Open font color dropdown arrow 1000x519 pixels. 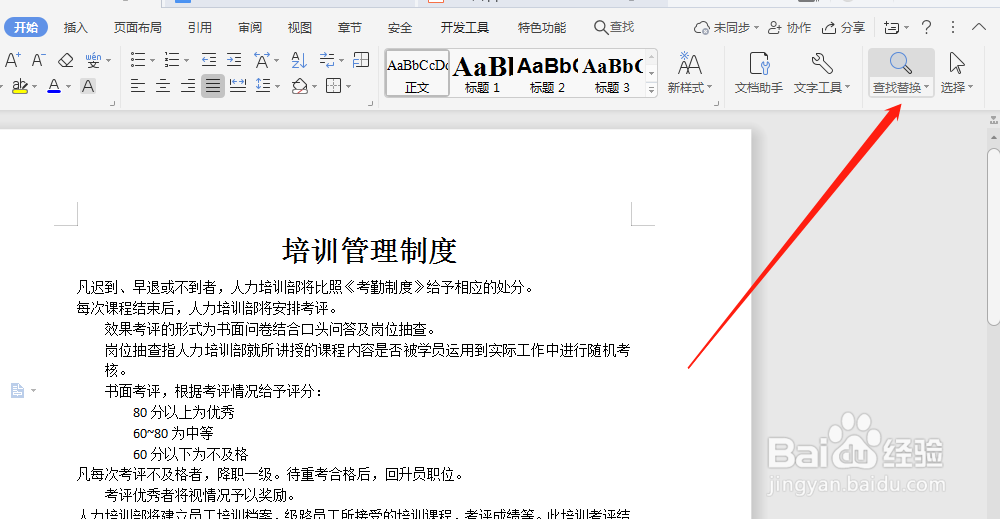click(68, 87)
